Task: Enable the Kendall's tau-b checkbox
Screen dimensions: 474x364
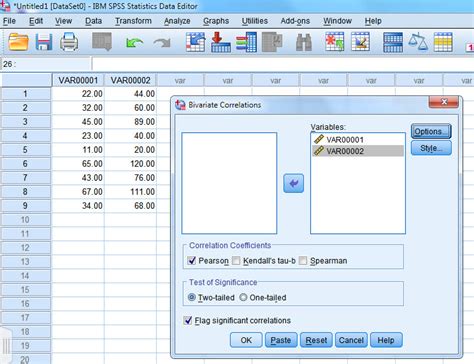Action: [x=236, y=260]
